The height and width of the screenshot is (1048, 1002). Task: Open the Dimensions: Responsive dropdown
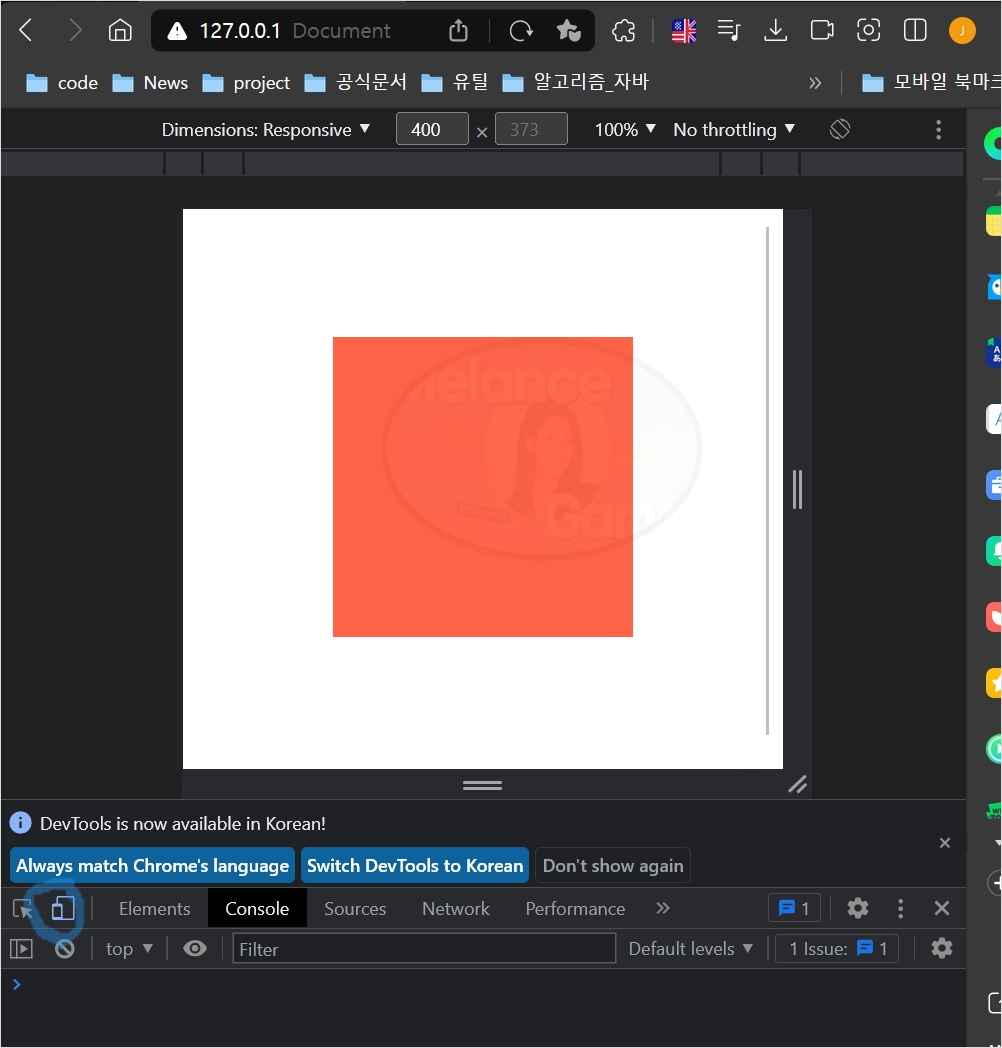pyautogui.click(x=265, y=130)
